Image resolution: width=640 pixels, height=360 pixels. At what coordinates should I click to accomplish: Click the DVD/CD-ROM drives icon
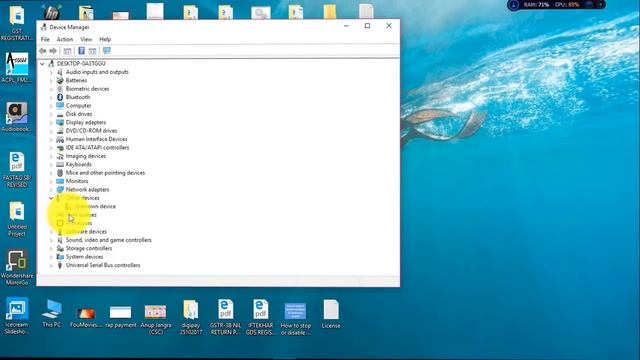pyautogui.click(x=60, y=131)
